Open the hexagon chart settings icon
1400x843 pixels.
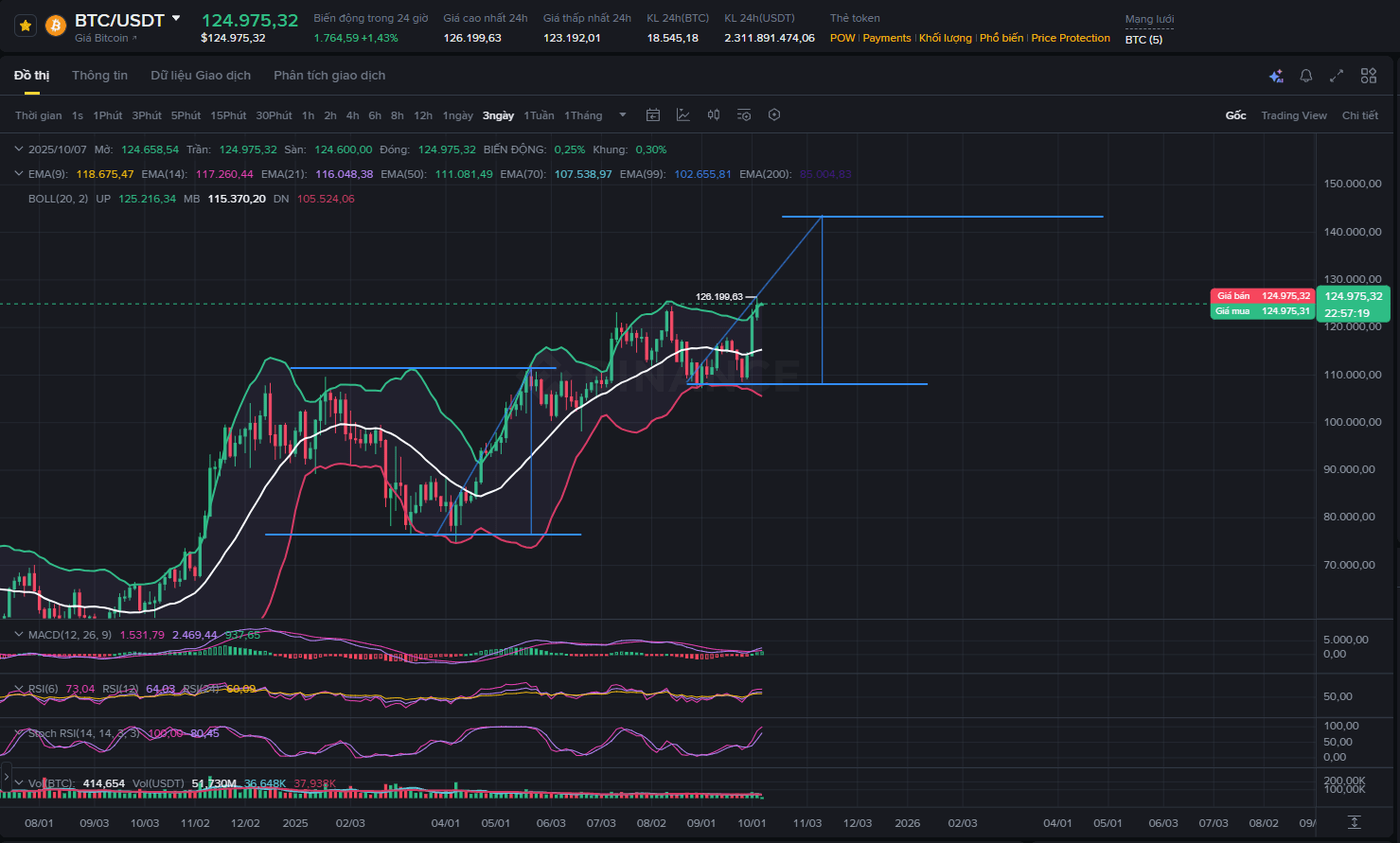(x=774, y=115)
